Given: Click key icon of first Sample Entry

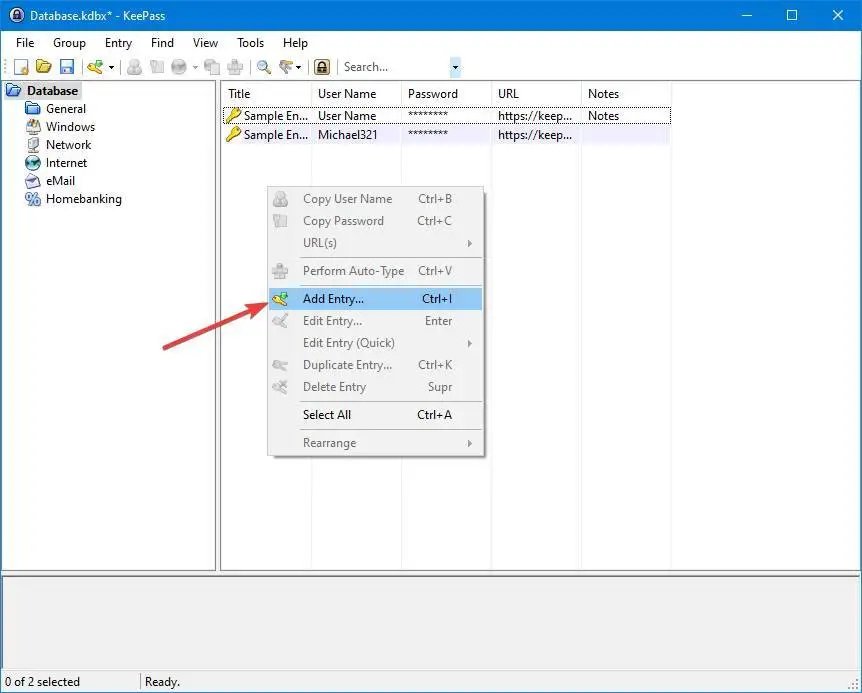Looking at the screenshot, I should pyautogui.click(x=234, y=115).
